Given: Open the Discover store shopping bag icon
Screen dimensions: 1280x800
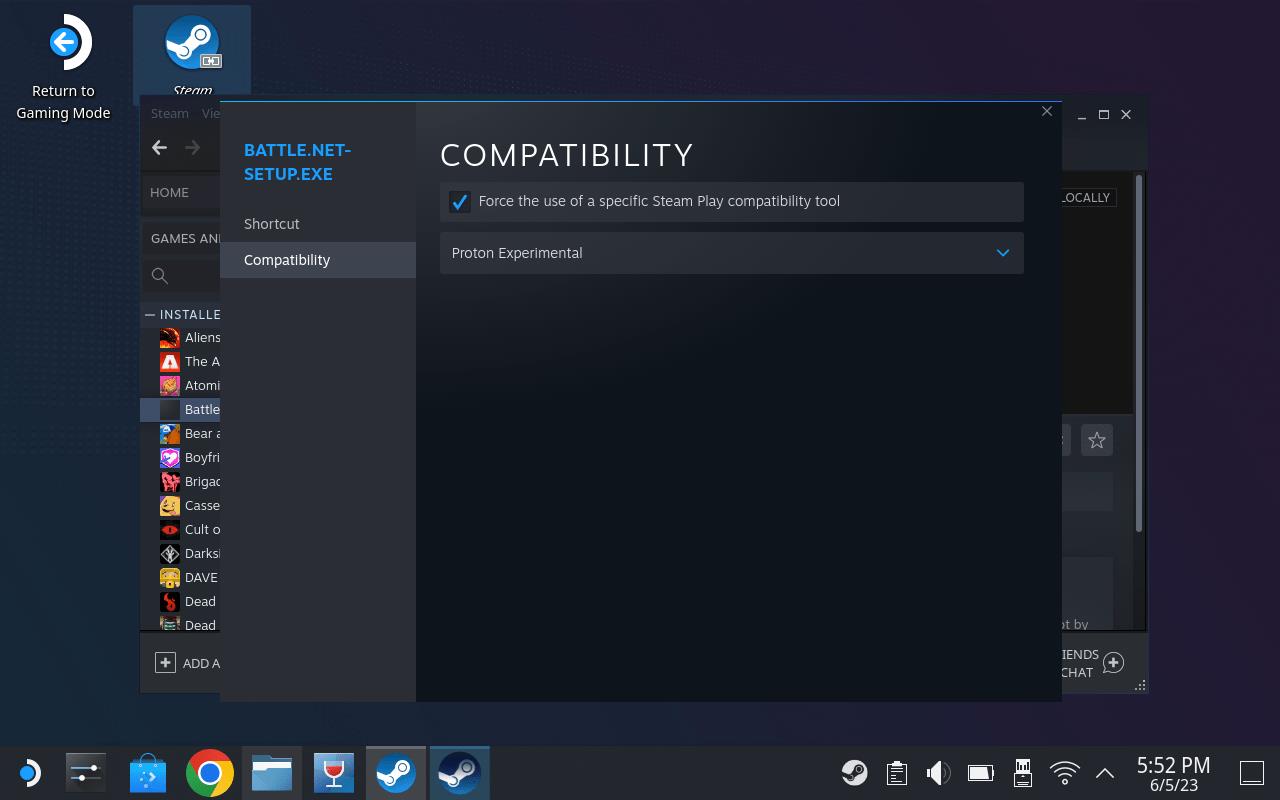Looking at the screenshot, I should pyautogui.click(x=149, y=773).
